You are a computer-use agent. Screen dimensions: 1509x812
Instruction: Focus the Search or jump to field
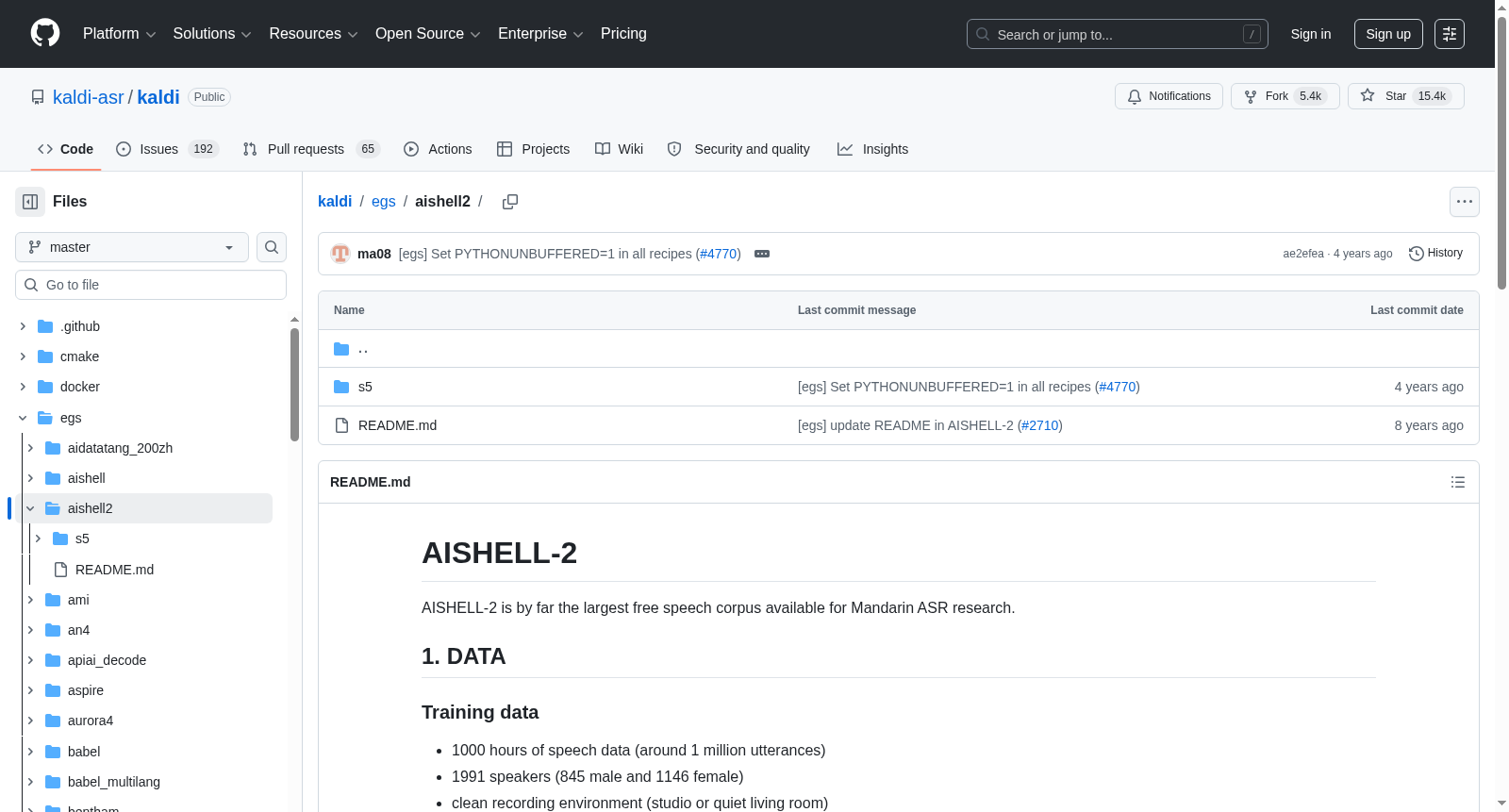[x=1118, y=34]
